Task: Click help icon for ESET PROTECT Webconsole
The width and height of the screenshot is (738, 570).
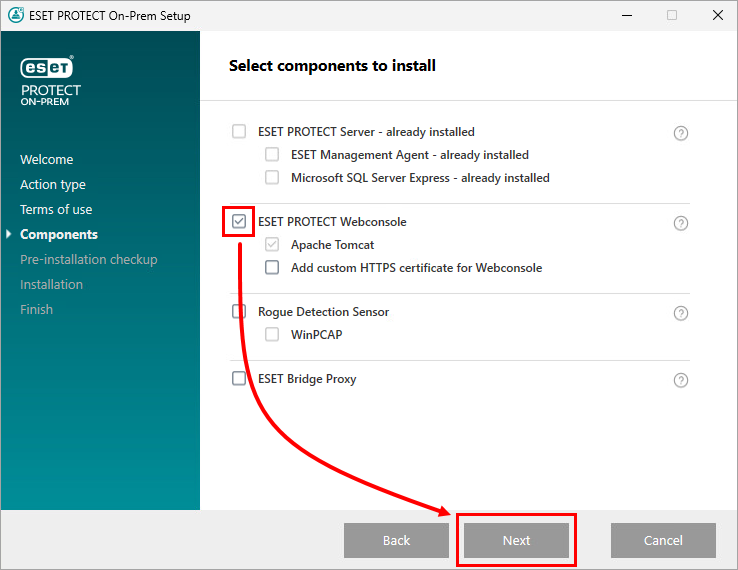Action: click(681, 223)
